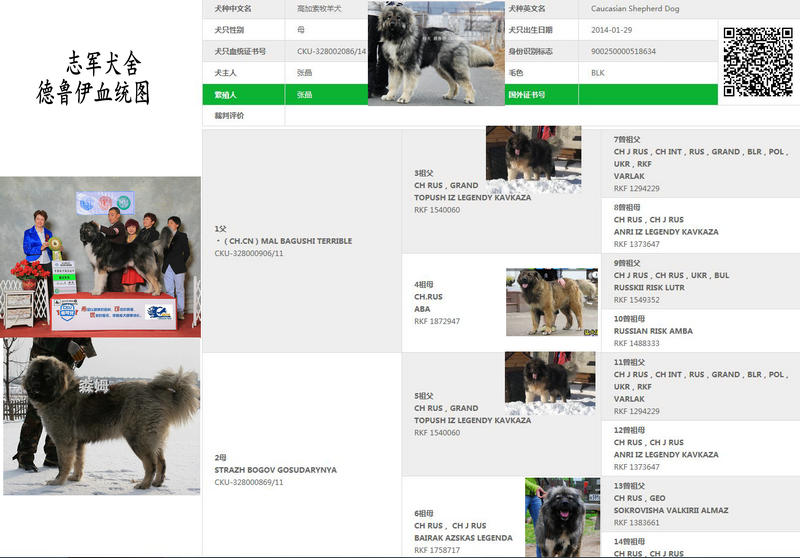
Task: Click identification number 900250000518634
Action: [623, 52]
